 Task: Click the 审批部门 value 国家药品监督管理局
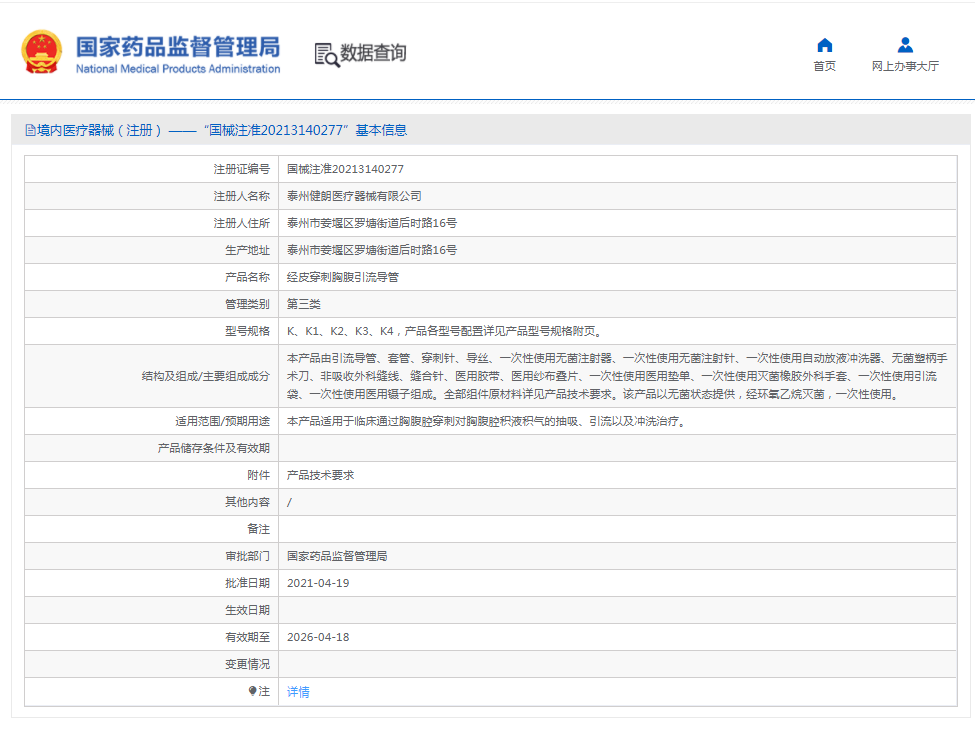click(337, 556)
